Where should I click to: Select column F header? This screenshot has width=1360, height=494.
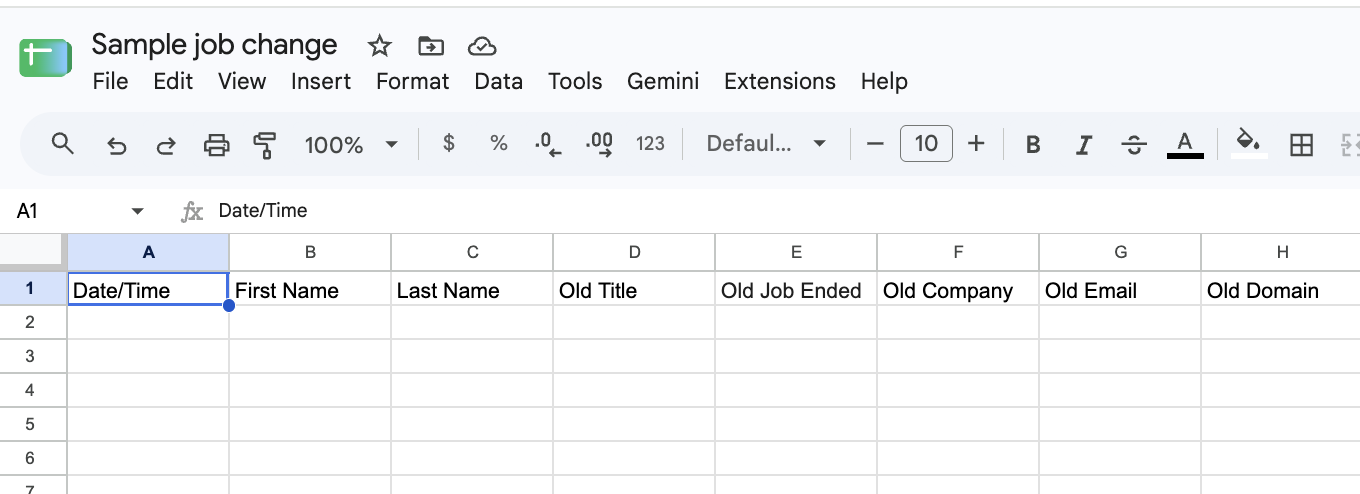point(958,252)
